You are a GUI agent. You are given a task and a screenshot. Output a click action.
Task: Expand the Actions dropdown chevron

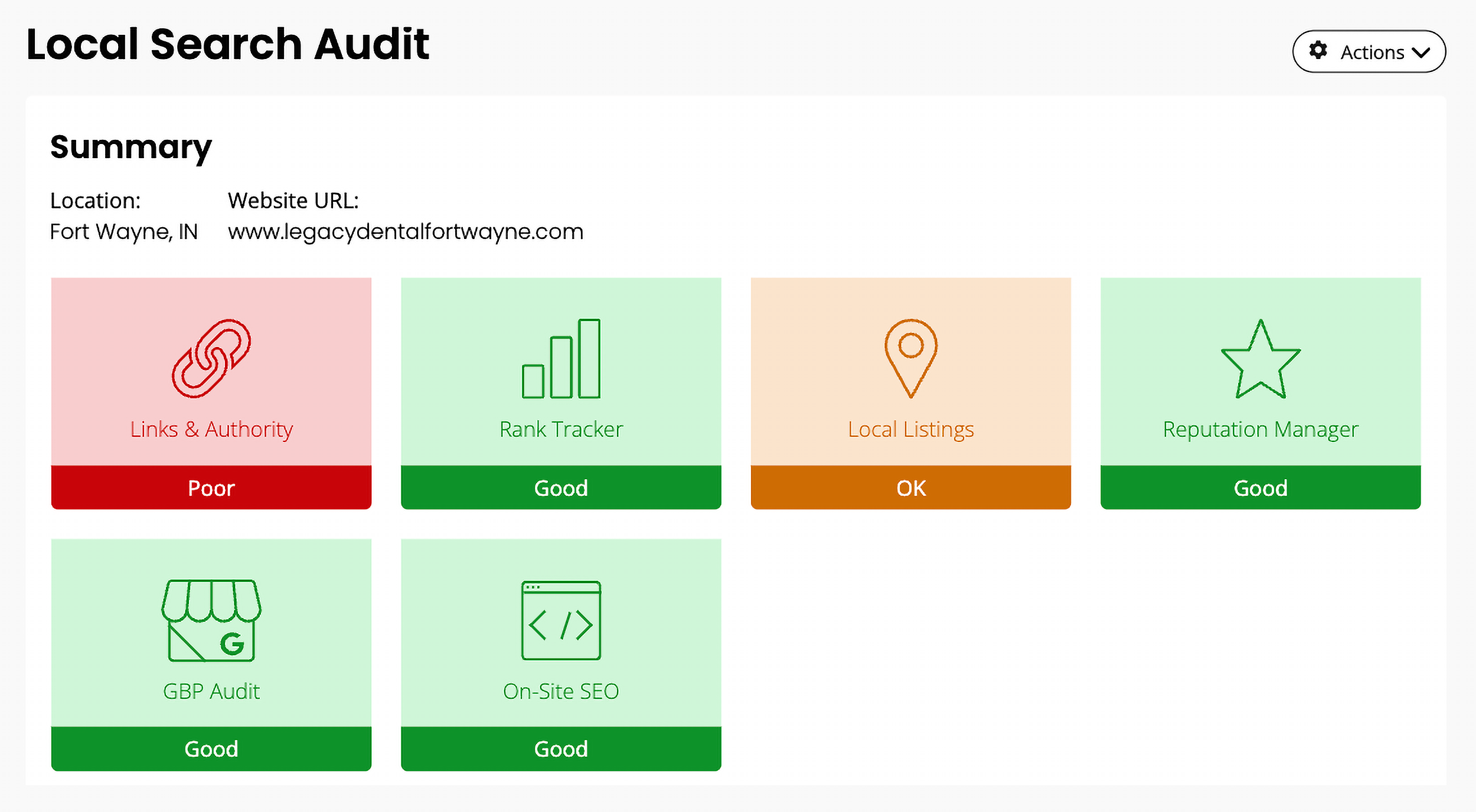1422,53
